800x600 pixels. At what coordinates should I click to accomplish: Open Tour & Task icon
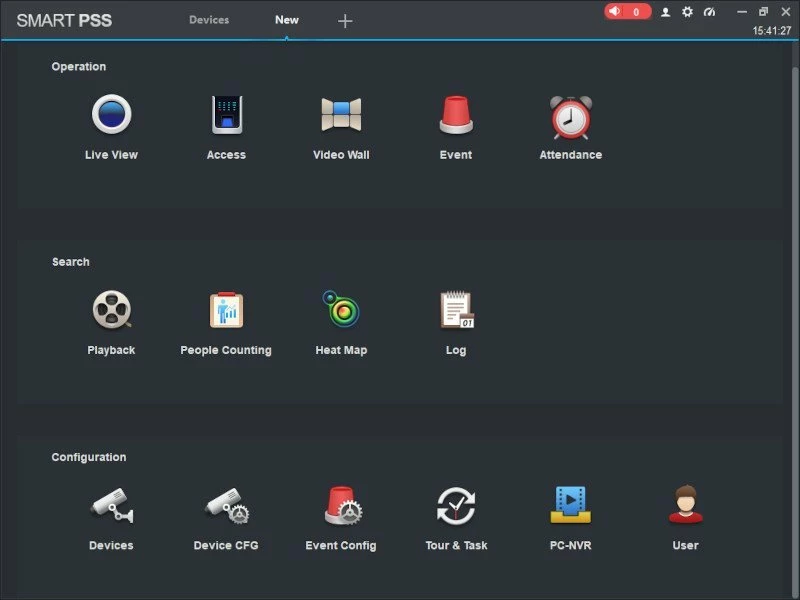[x=456, y=506]
